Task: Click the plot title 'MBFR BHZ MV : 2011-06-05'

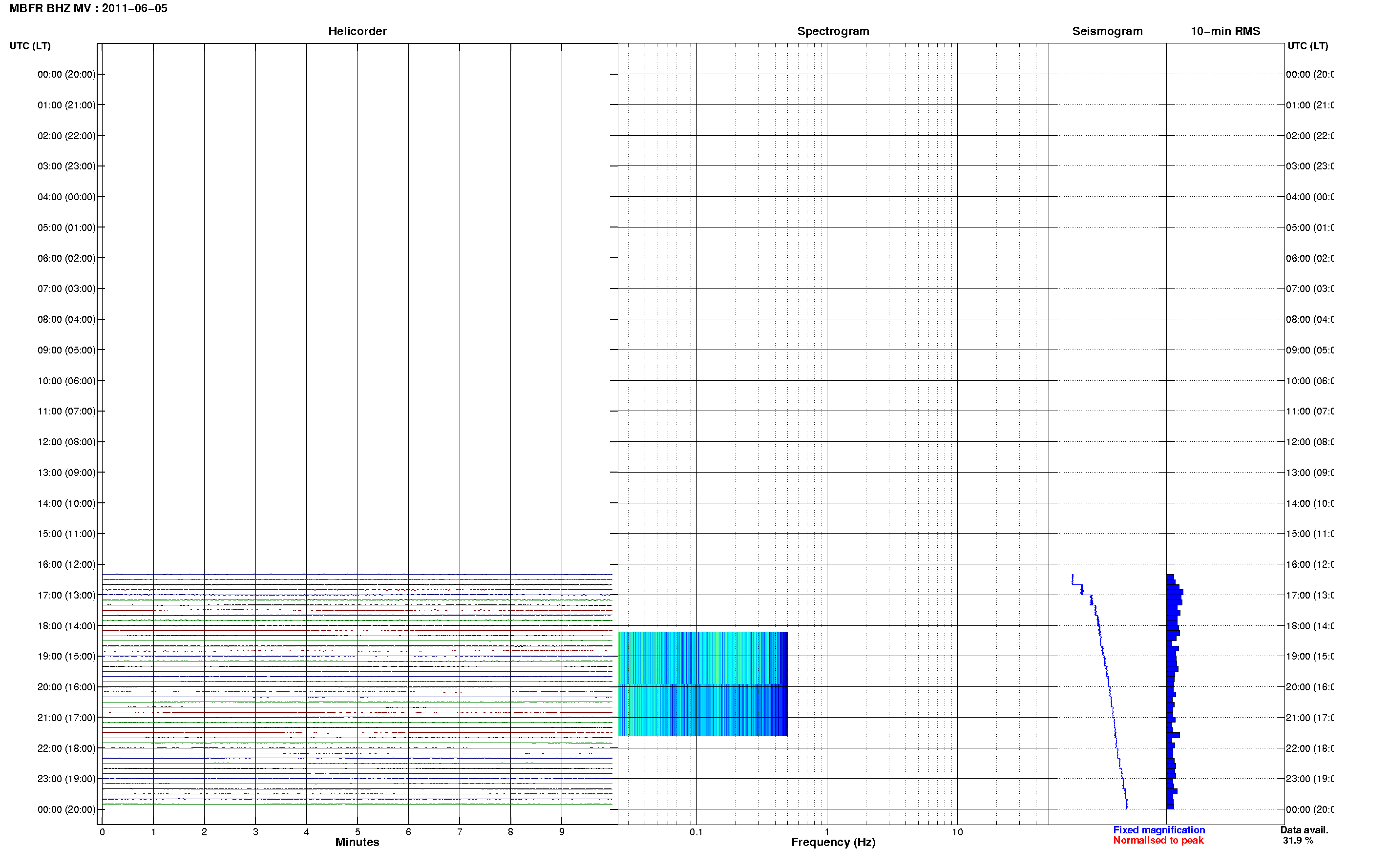Action: pos(88,9)
